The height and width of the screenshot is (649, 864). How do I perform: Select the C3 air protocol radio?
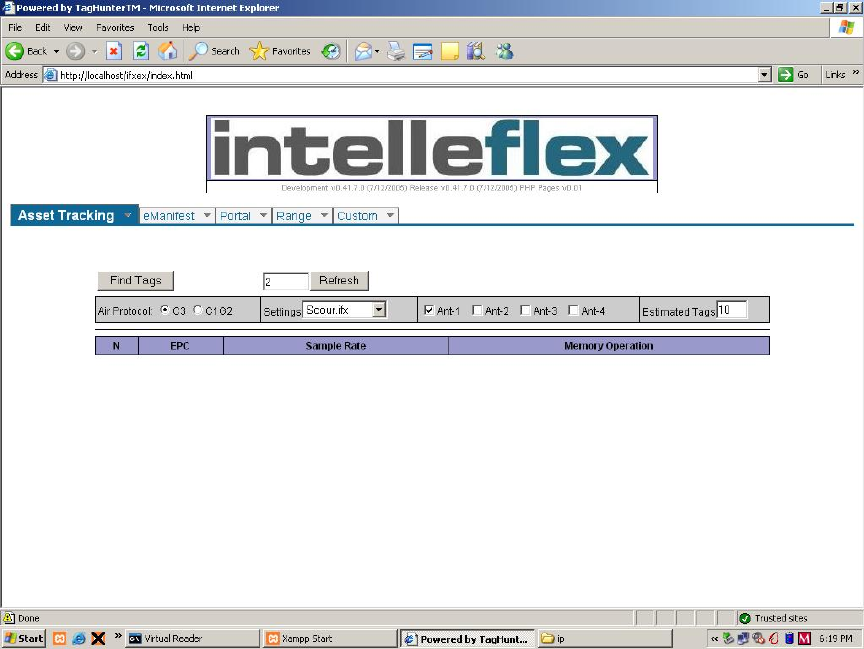[x=165, y=310]
